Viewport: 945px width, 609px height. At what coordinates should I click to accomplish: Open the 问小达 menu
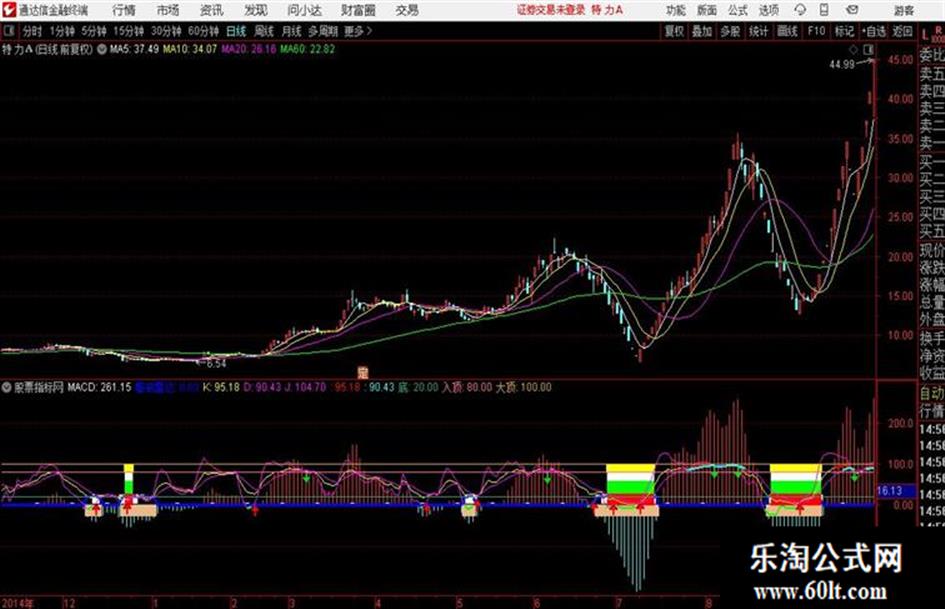click(x=304, y=10)
